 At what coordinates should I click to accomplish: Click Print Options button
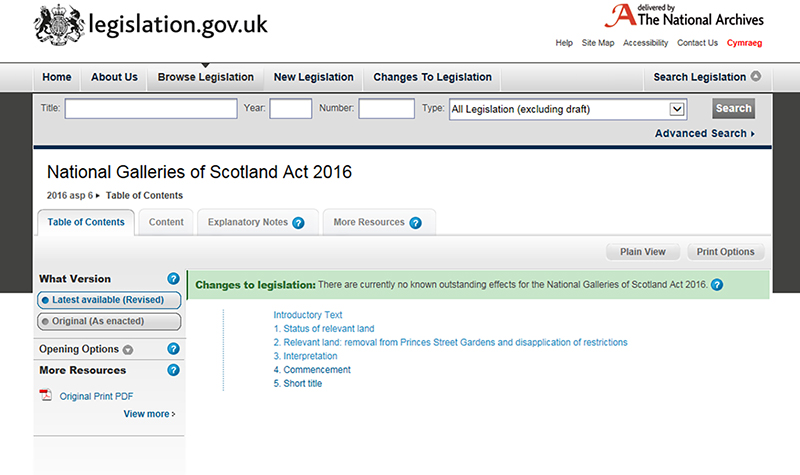(x=725, y=252)
